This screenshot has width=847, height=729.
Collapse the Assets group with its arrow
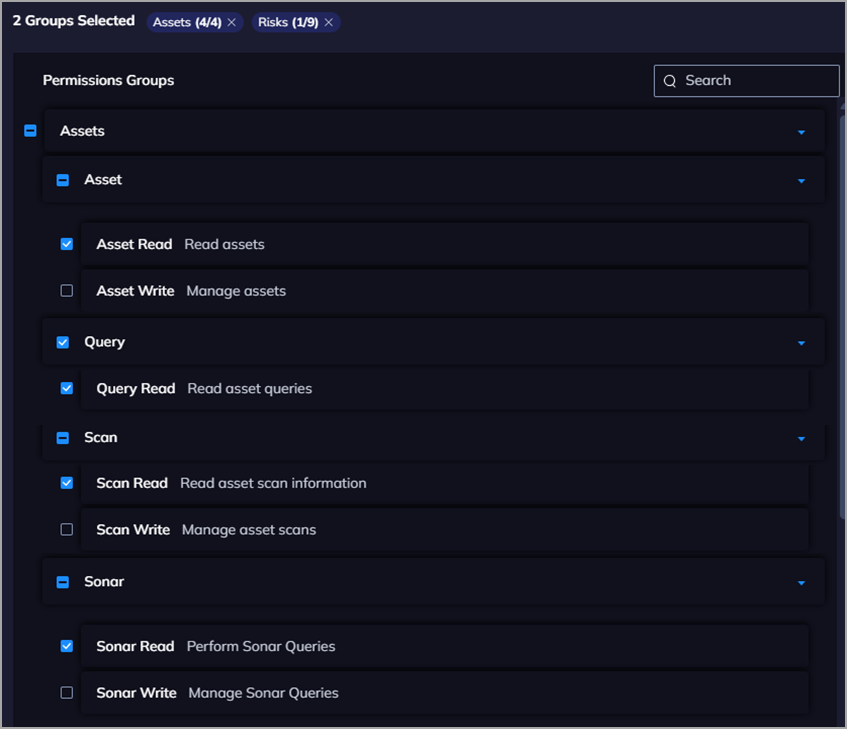coord(801,132)
